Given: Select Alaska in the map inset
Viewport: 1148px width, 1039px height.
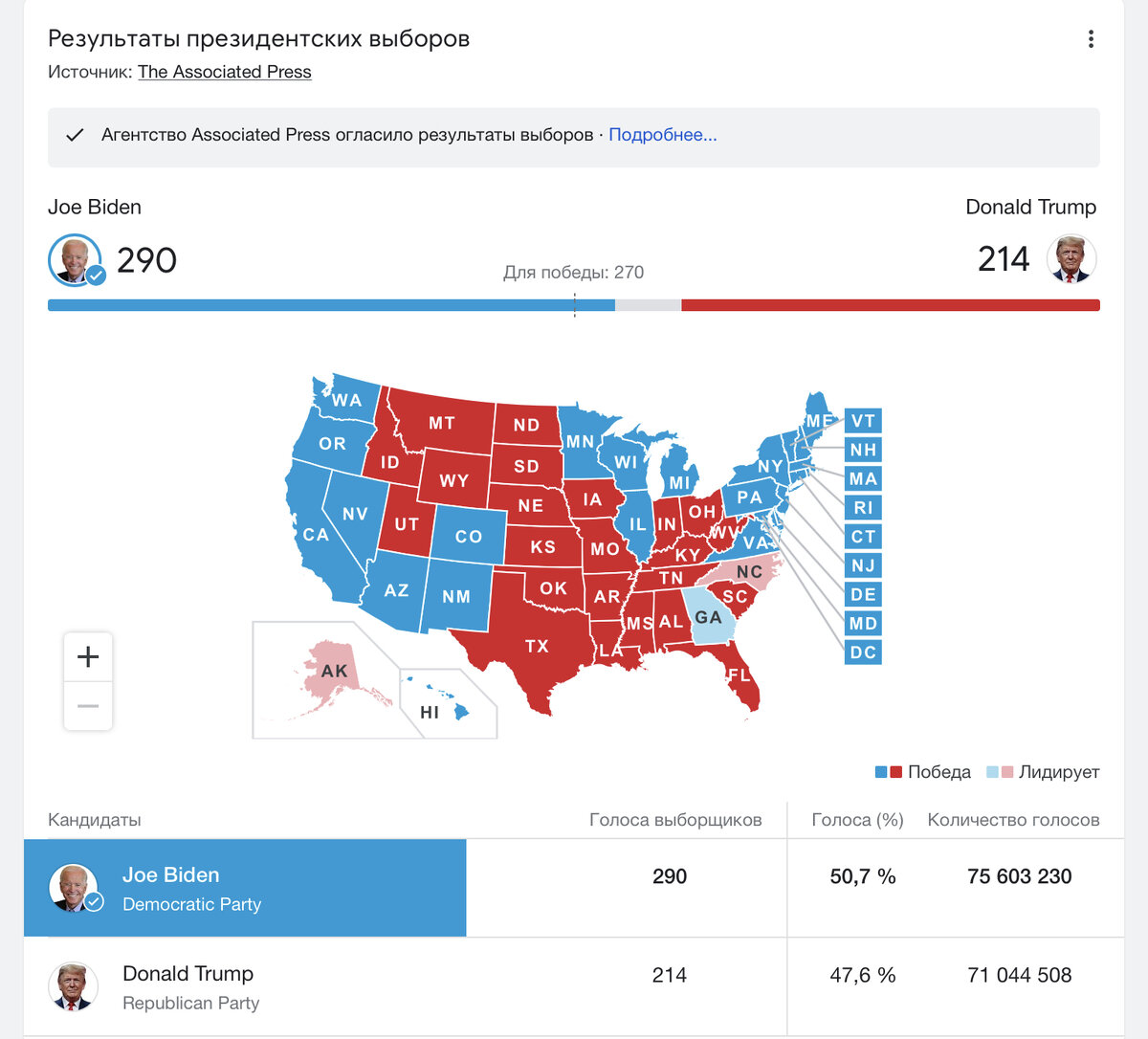Looking at the screenshot, I should click(334, 670).
